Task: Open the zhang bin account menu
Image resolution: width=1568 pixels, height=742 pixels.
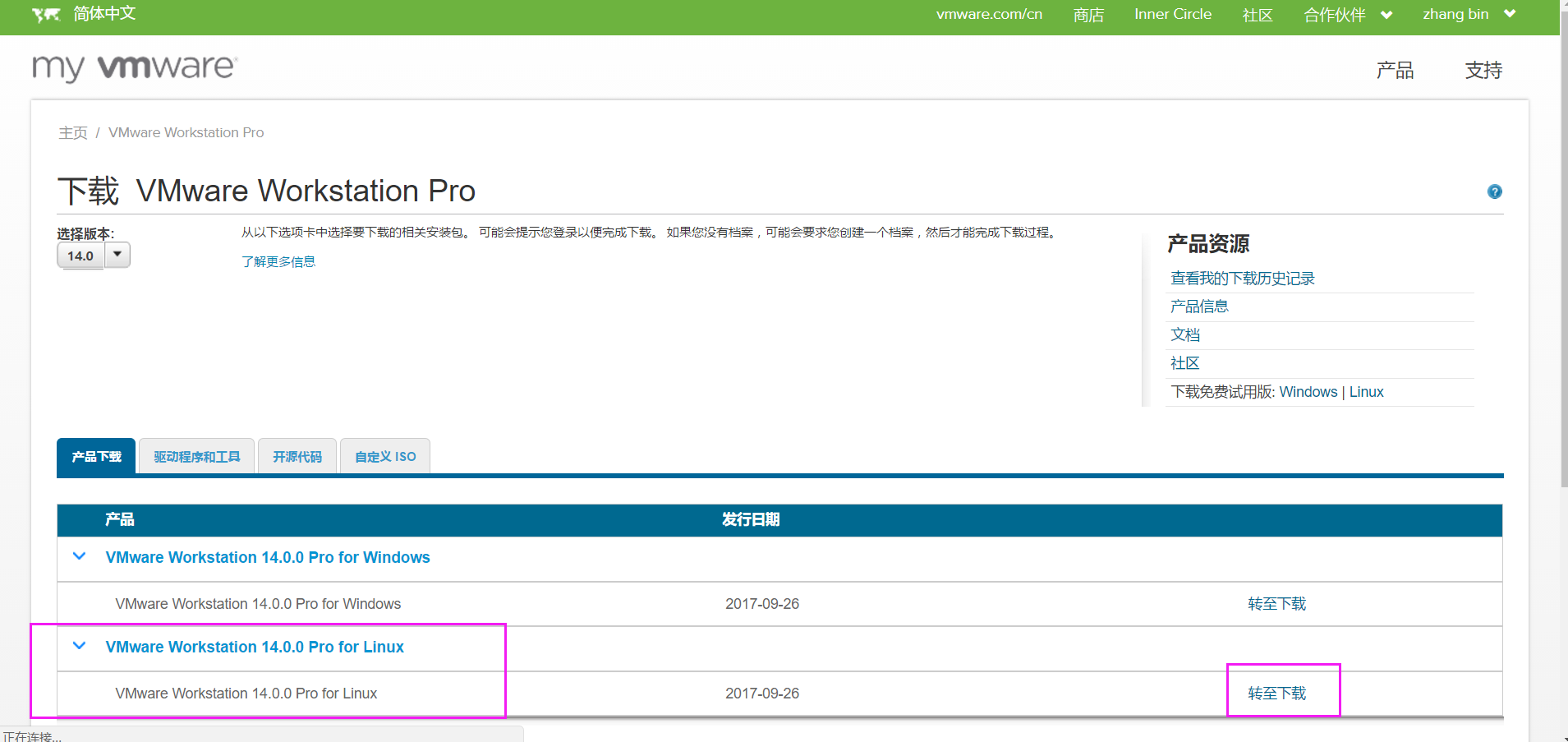Action: [1469, 14]
